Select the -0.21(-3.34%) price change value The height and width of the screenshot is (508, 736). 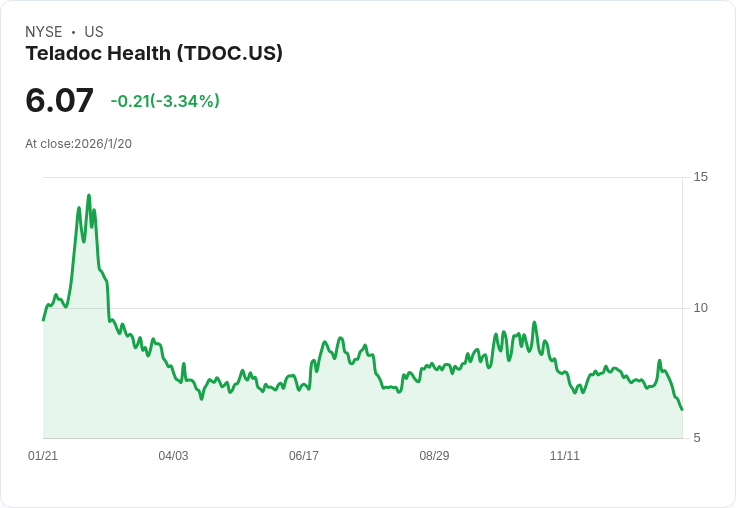pos(165,101)
